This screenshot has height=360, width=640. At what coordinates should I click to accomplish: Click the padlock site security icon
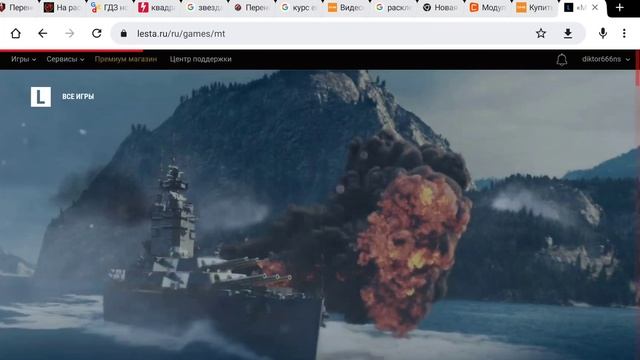coord(124,33)
